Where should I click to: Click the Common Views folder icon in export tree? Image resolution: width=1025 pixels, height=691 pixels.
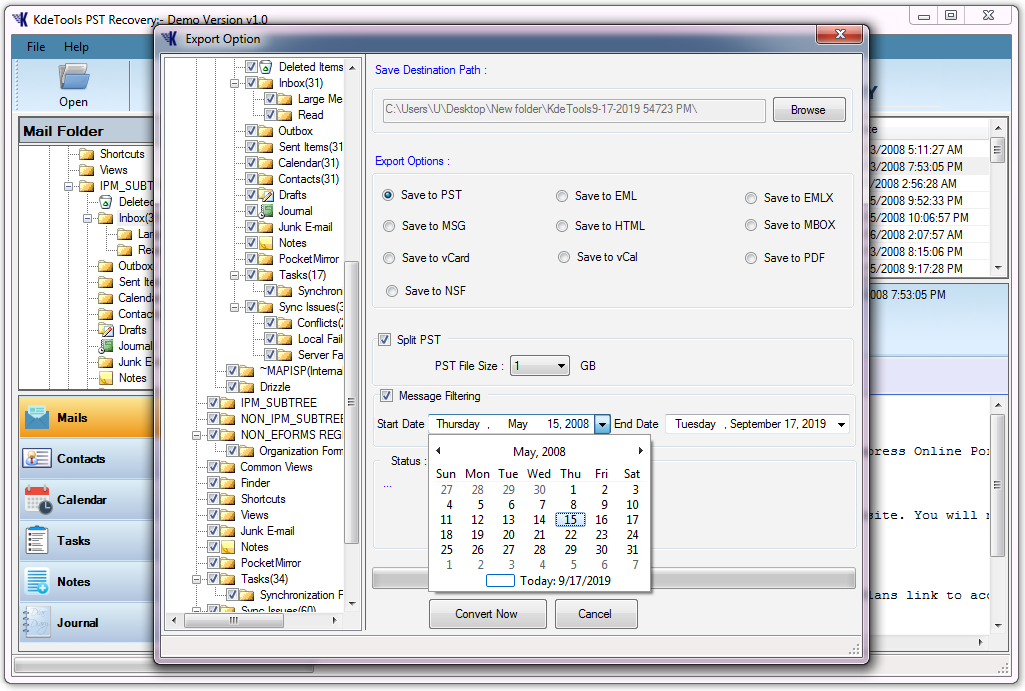point(227,467)
